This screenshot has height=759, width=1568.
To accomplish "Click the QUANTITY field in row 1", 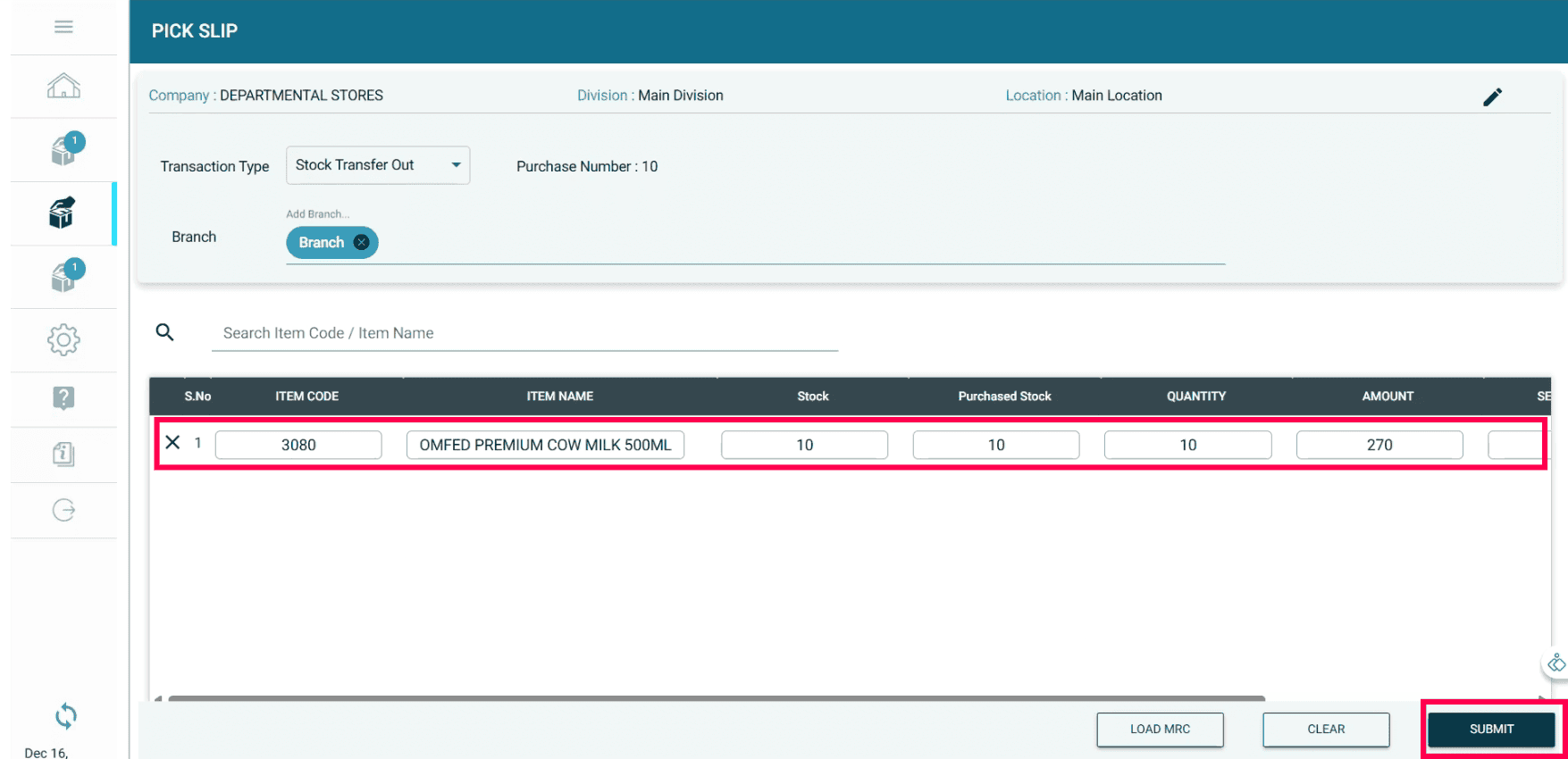I will 1186,445.
